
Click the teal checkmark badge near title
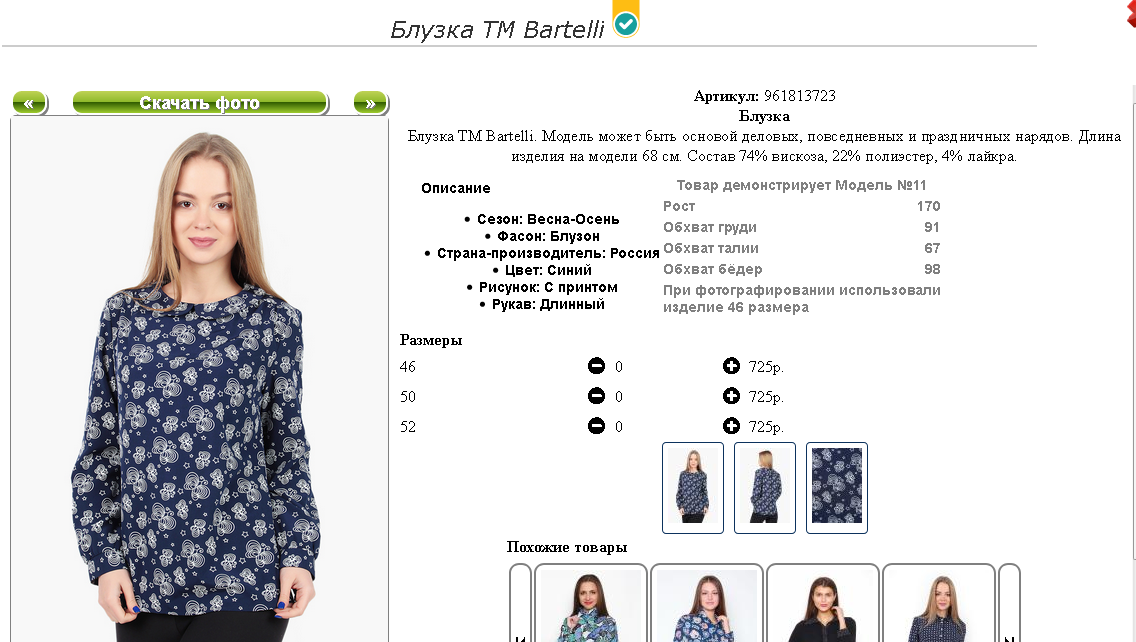tap(626, 24)
